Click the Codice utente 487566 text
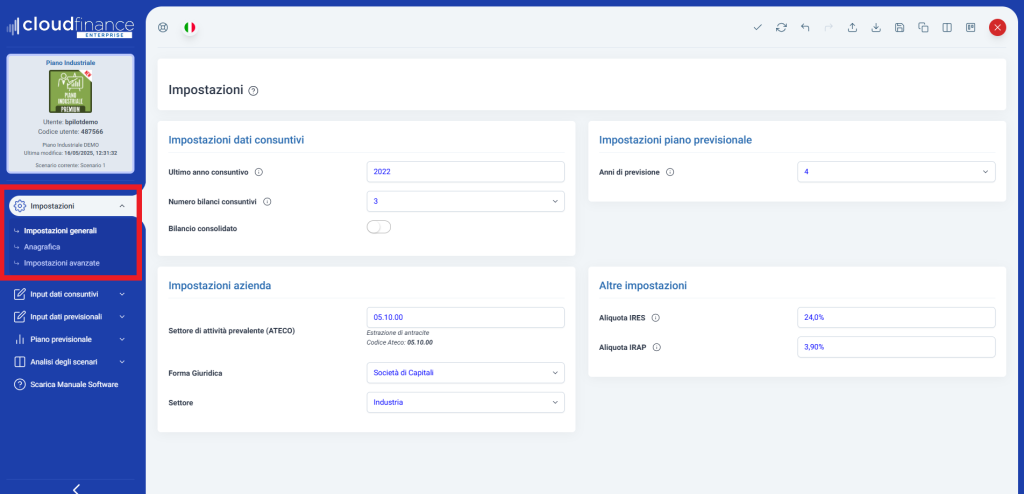1024x494 pixels. pyautogui.click(x=71, y=131)
